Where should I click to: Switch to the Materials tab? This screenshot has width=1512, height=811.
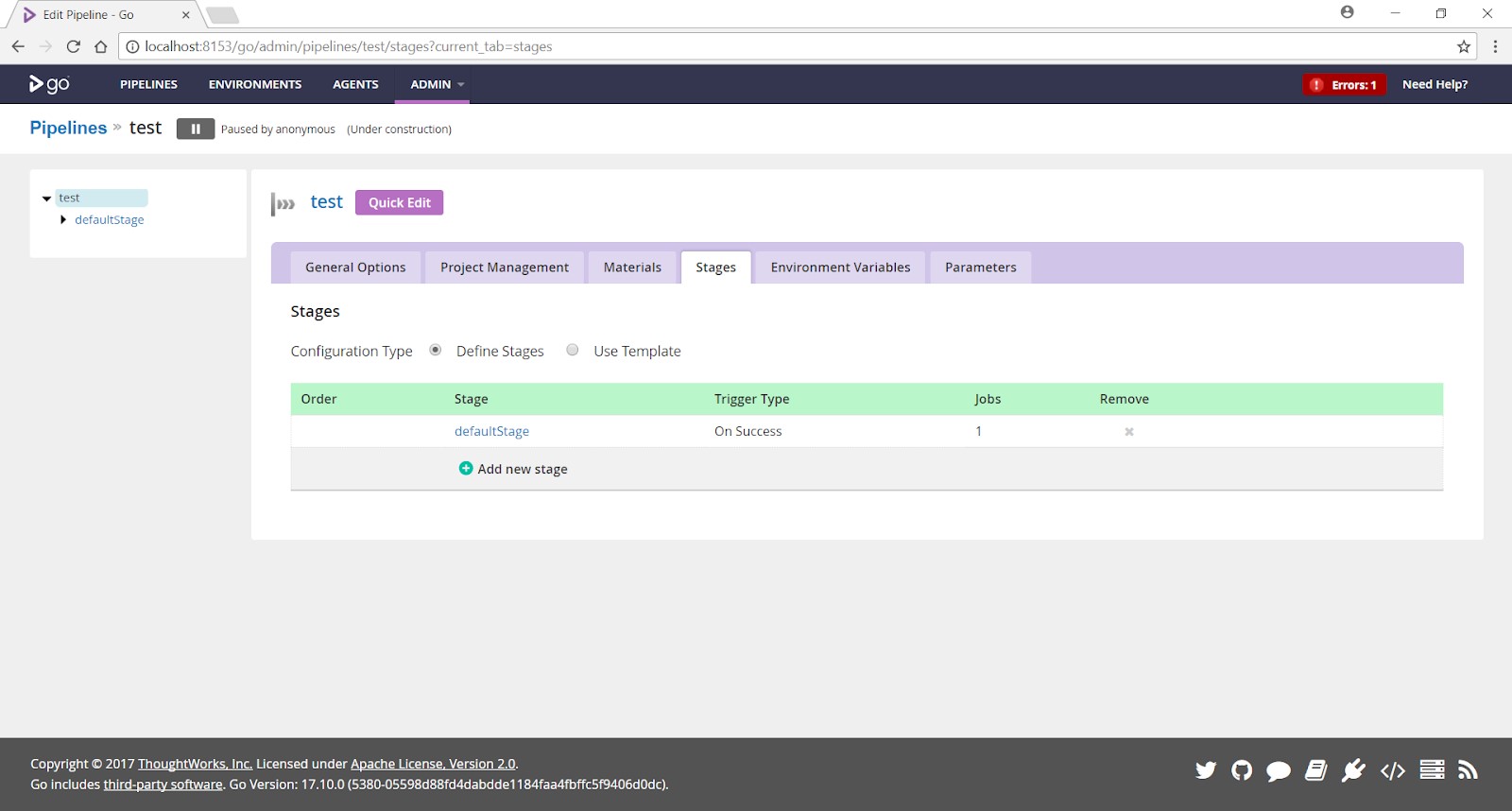(632, 267)
